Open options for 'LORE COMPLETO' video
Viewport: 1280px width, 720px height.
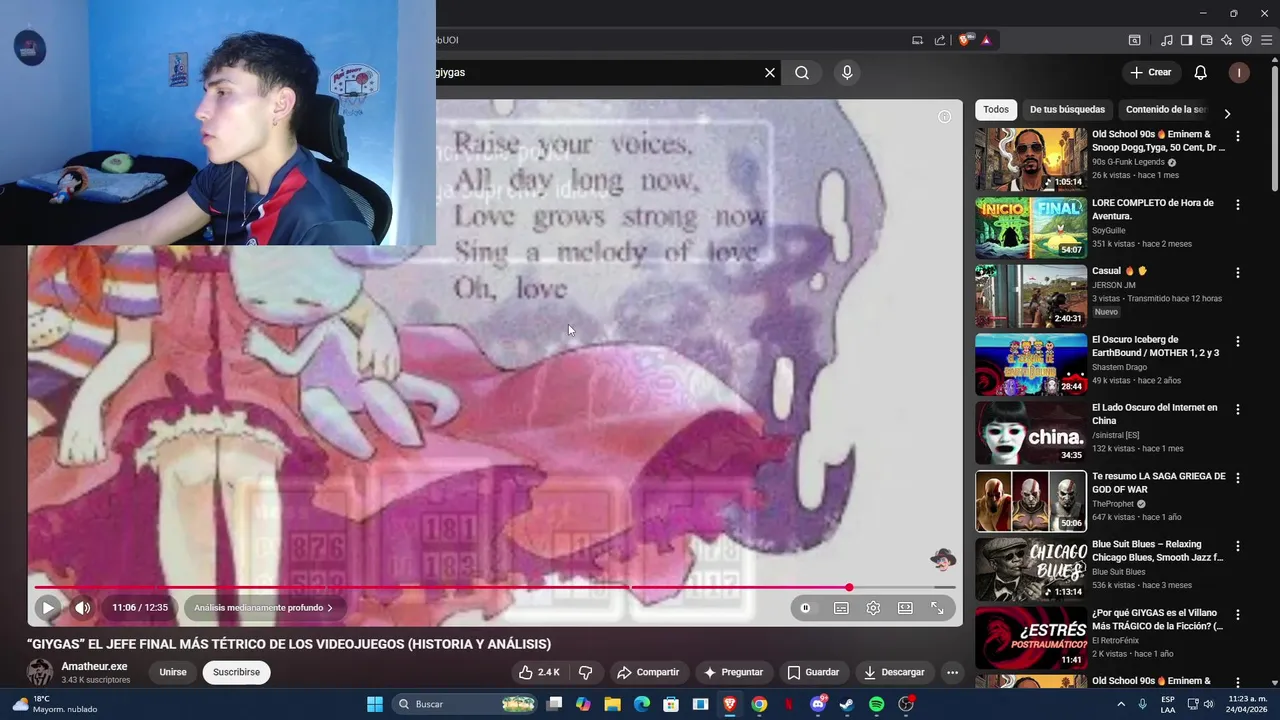pos(1238,205)
